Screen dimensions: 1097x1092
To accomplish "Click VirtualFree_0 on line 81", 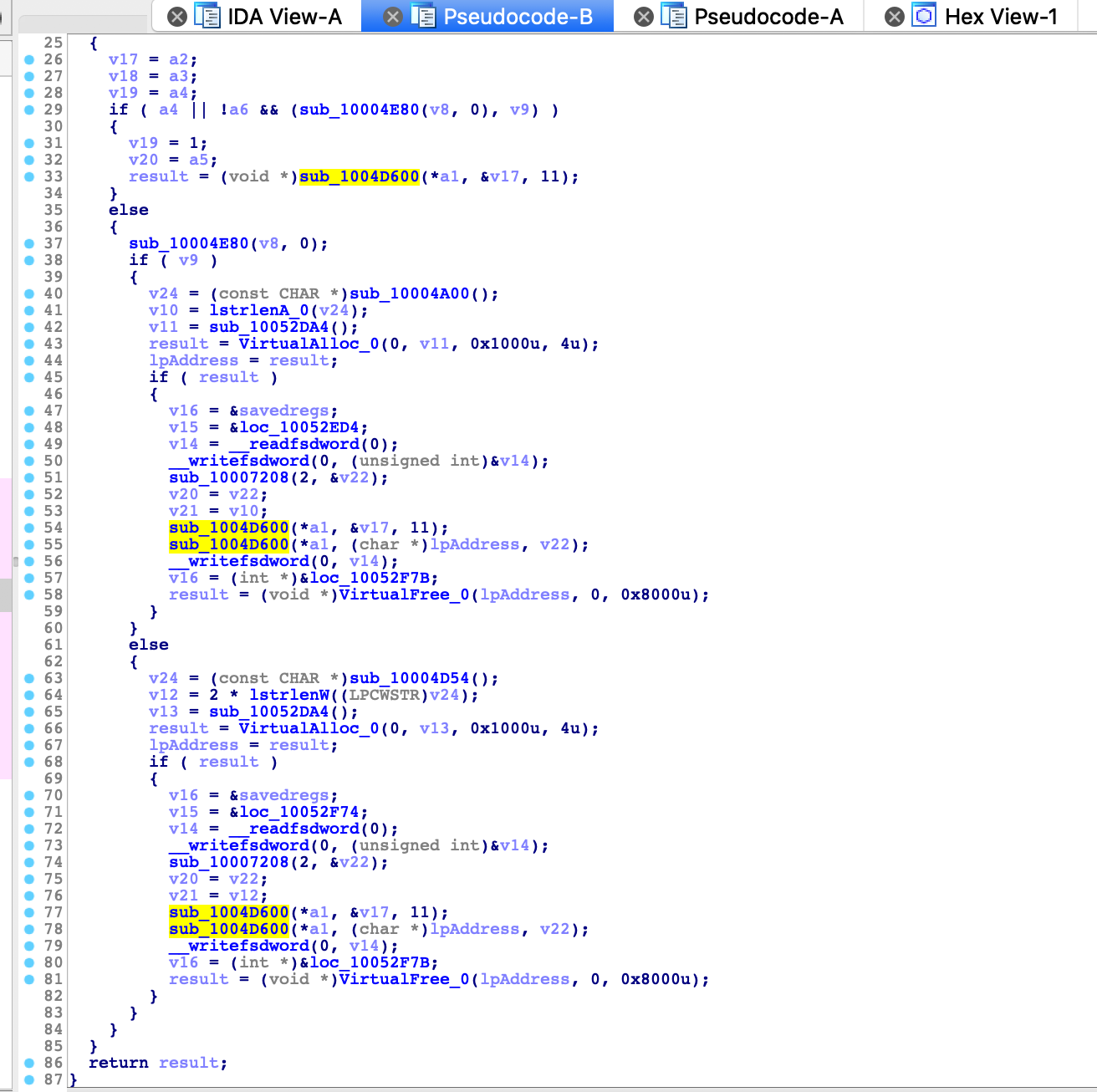I will pyautogui.click(x=405, y=979).
